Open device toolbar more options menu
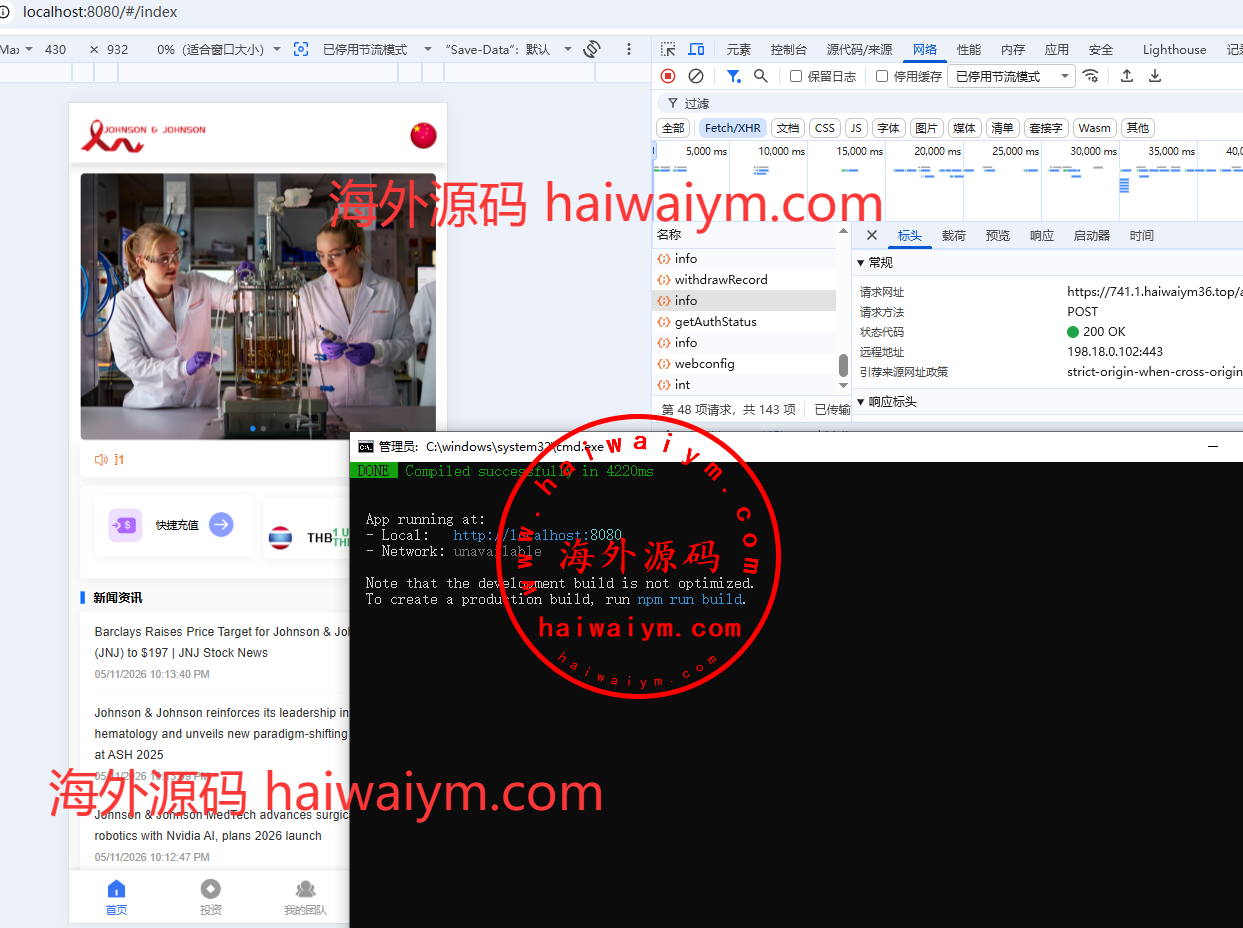The image size is (1243, 928). 629,49
